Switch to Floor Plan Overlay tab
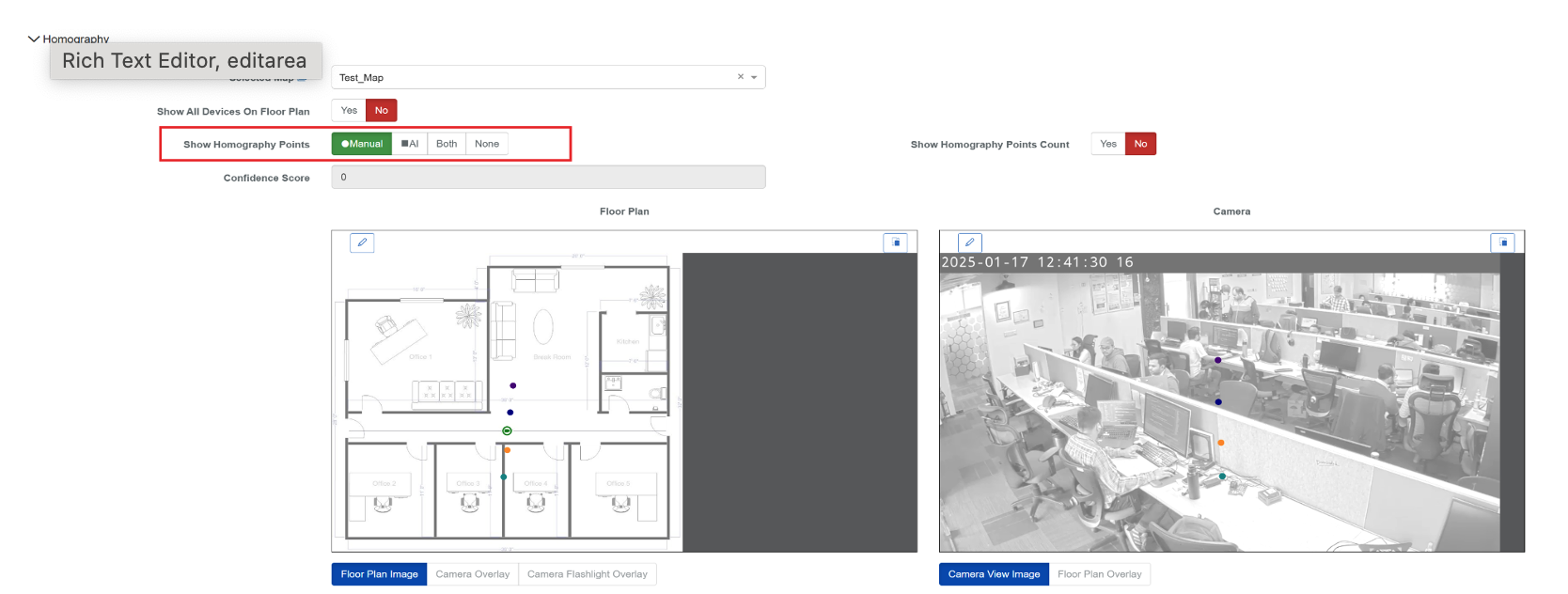The image size is (1568, 594). tap(1099, 574)
